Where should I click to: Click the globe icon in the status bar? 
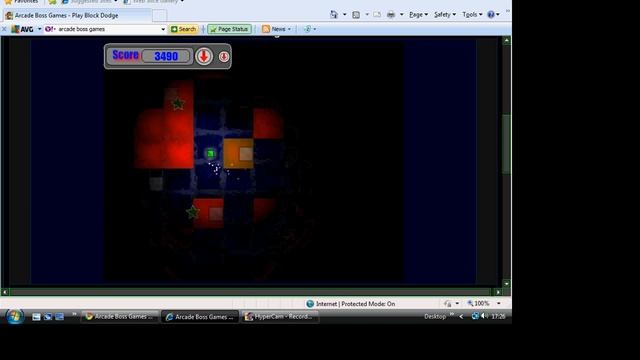(310, 304)
